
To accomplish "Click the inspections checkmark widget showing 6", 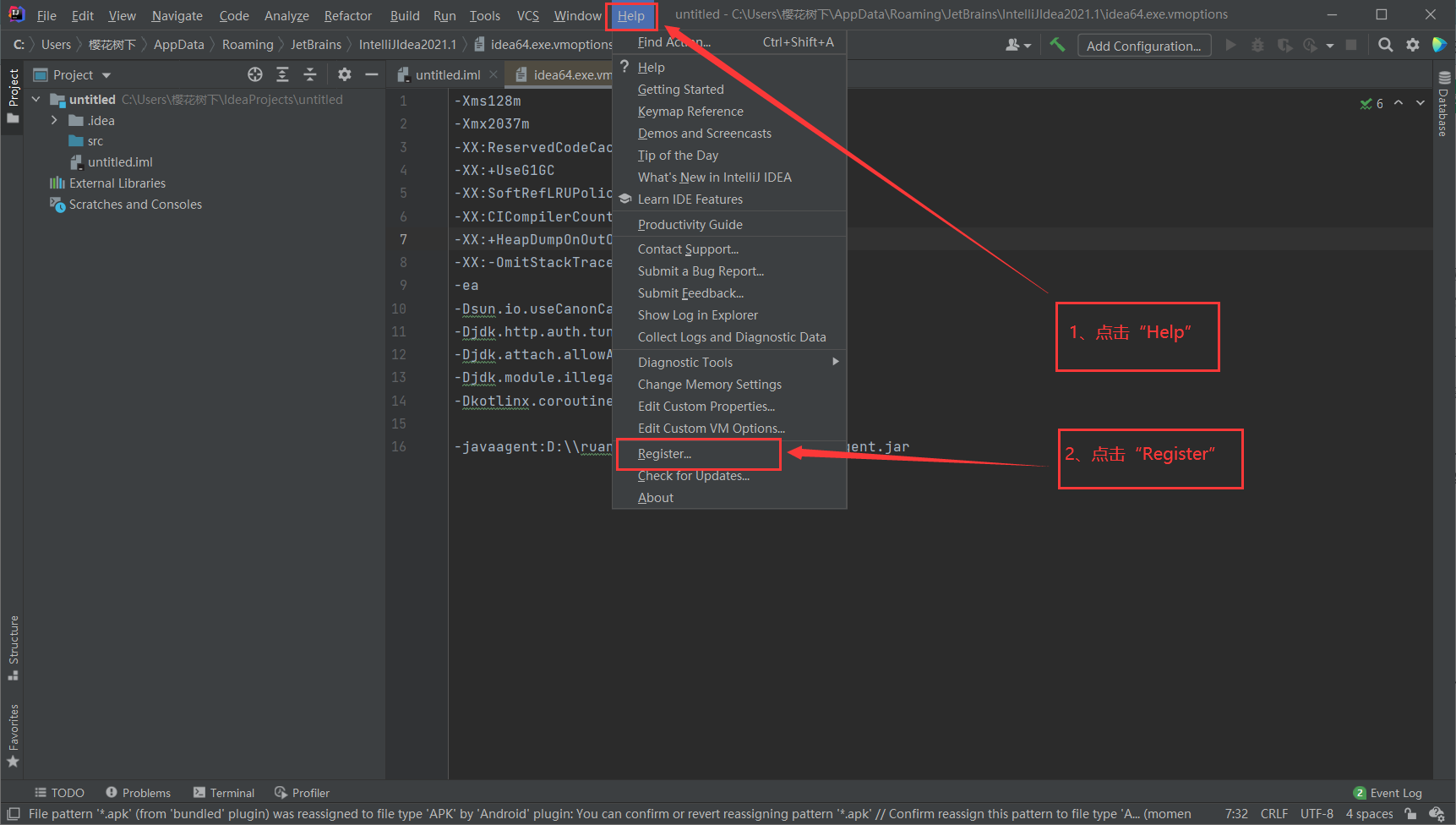I will (x=1371, y=103).
